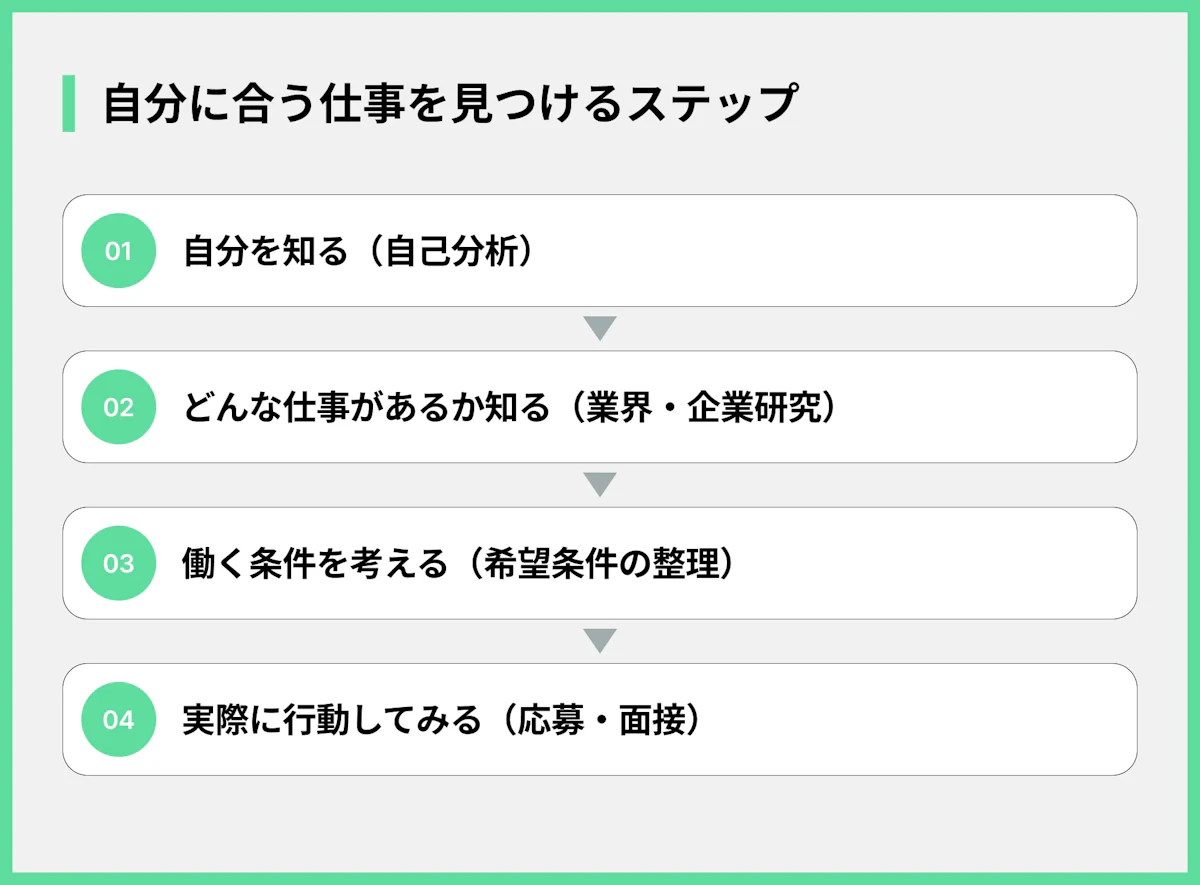Screen dimensions: 1200x885
Task: Select the 自分を知る step text
Action: 264,251
